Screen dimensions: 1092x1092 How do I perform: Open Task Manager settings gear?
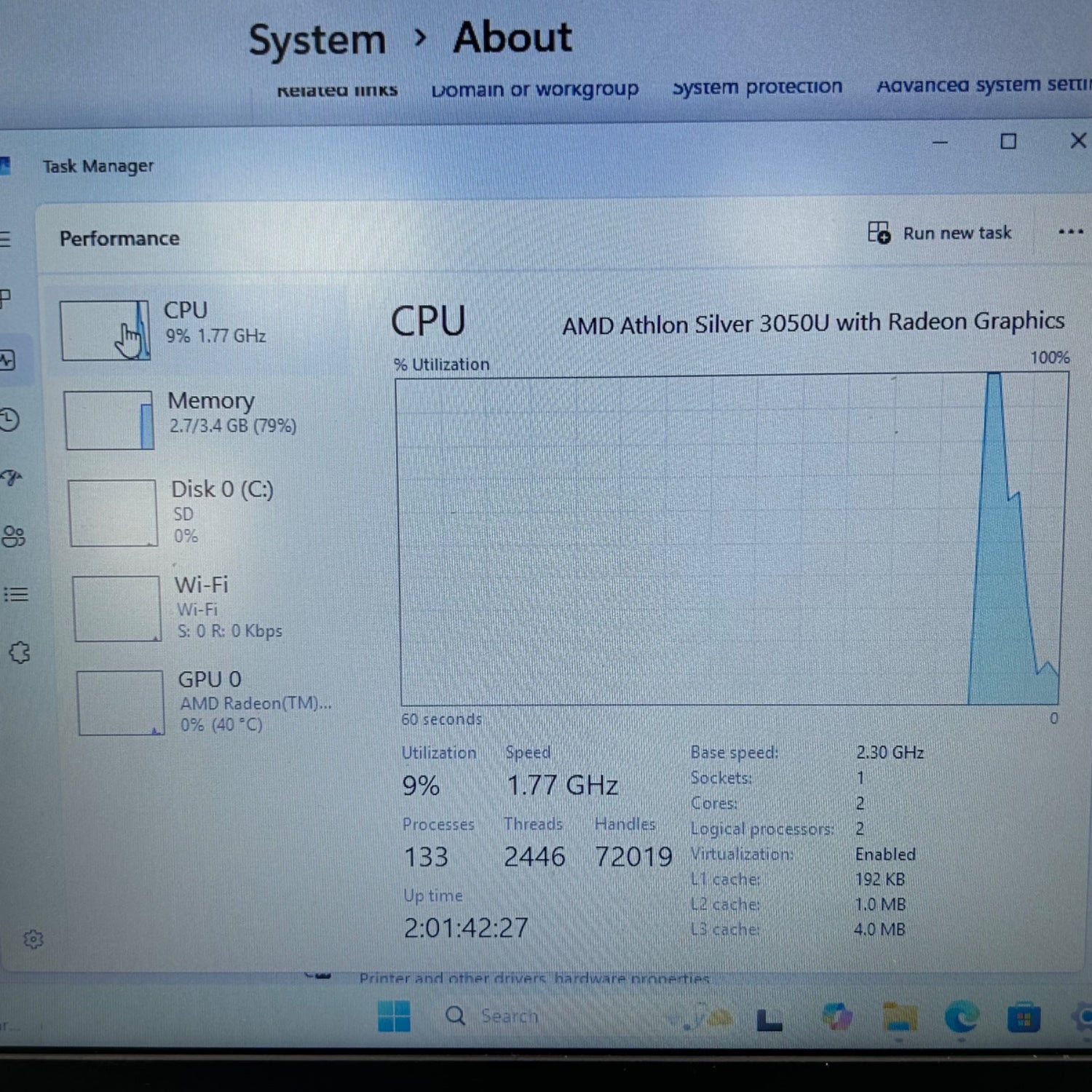pos(33,939)
